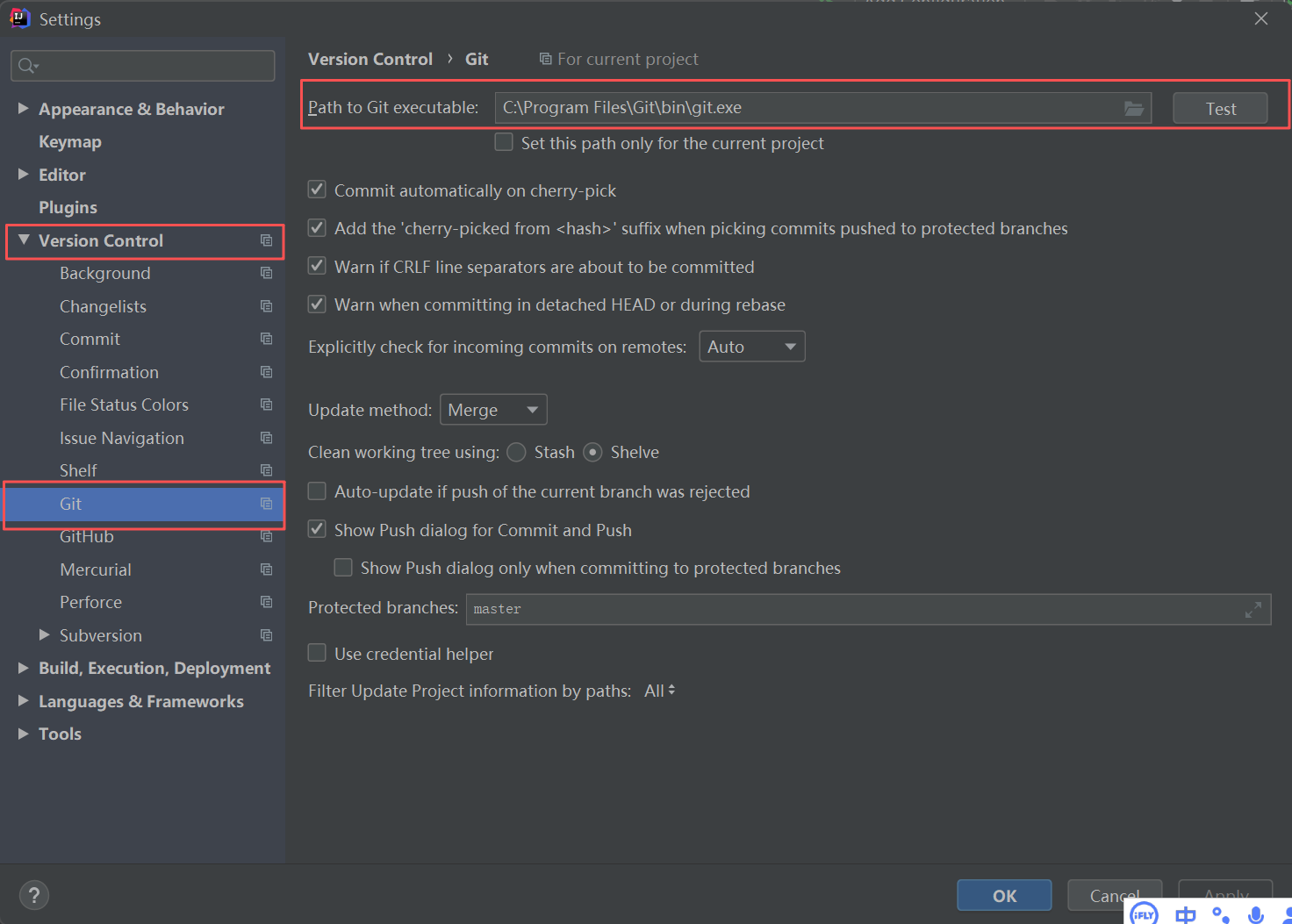Expand the Tools section arrow
The width and height of the screenshot is (1292, 924).
24,734
